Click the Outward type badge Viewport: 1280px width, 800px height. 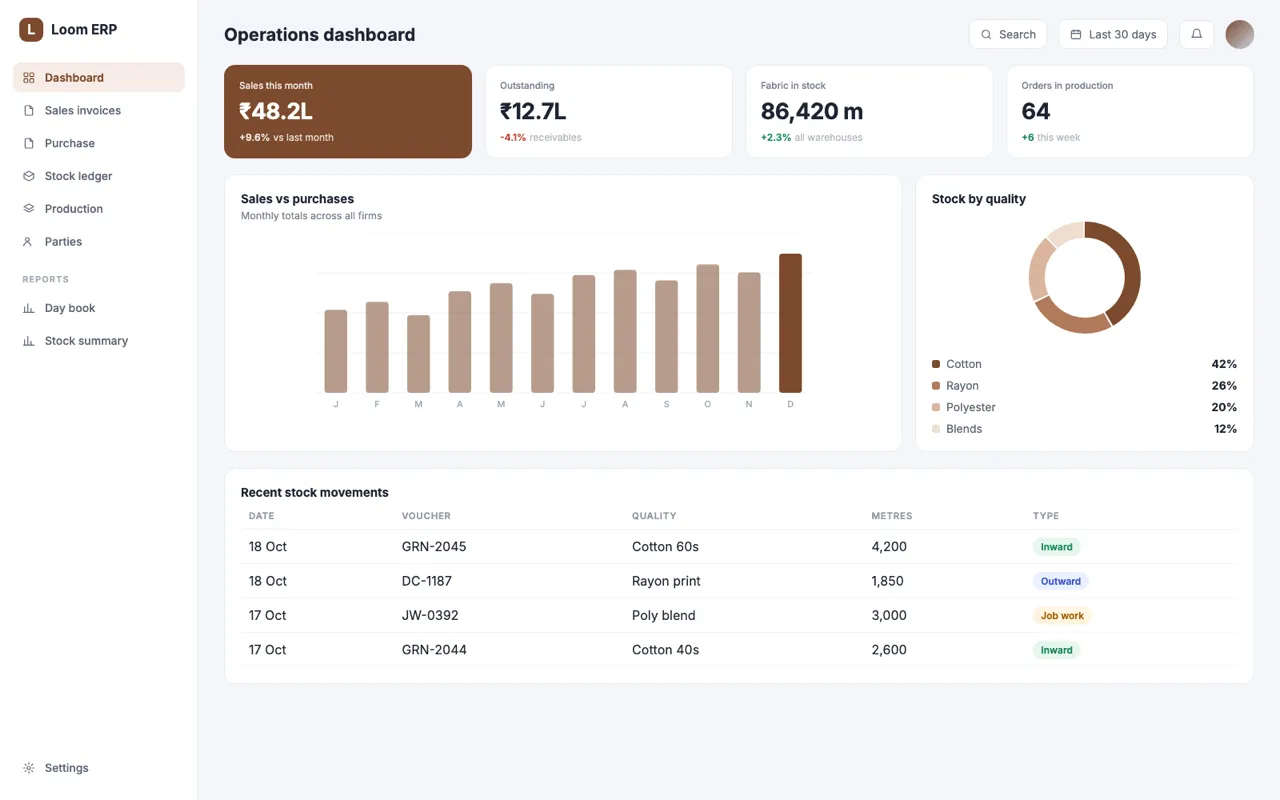[x=1061, y=581]
